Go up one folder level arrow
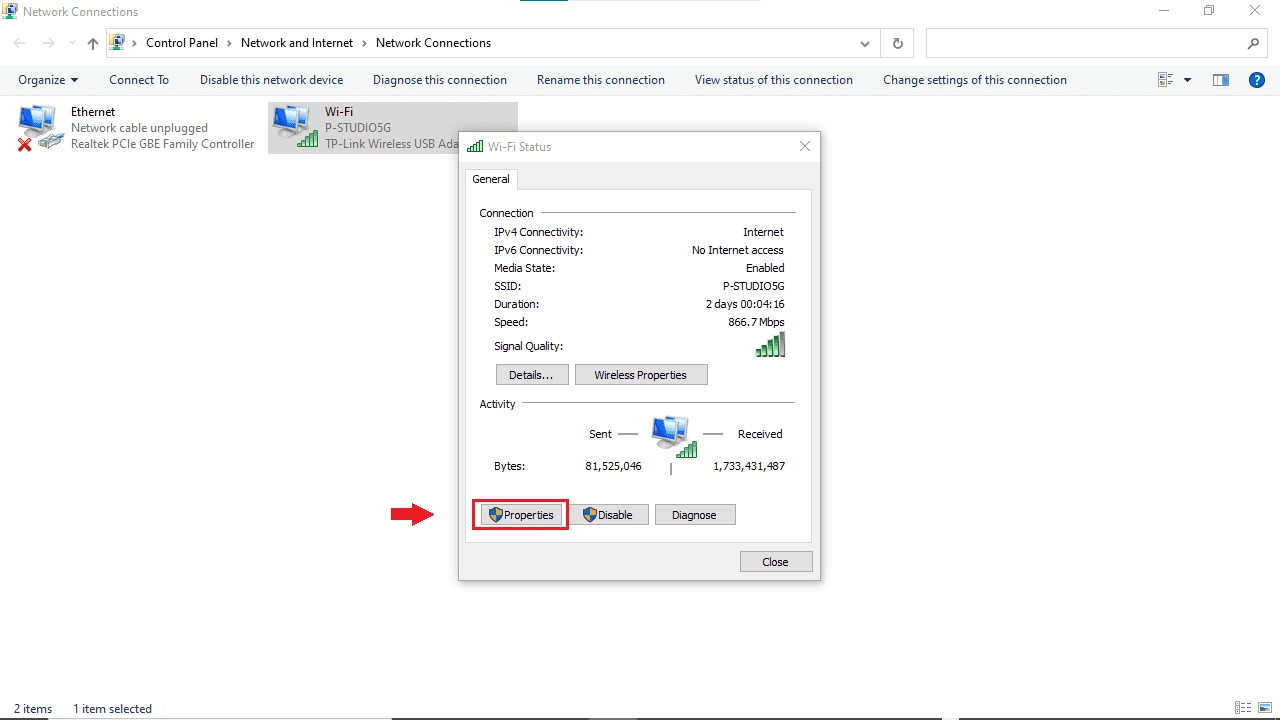 point(93,43)
